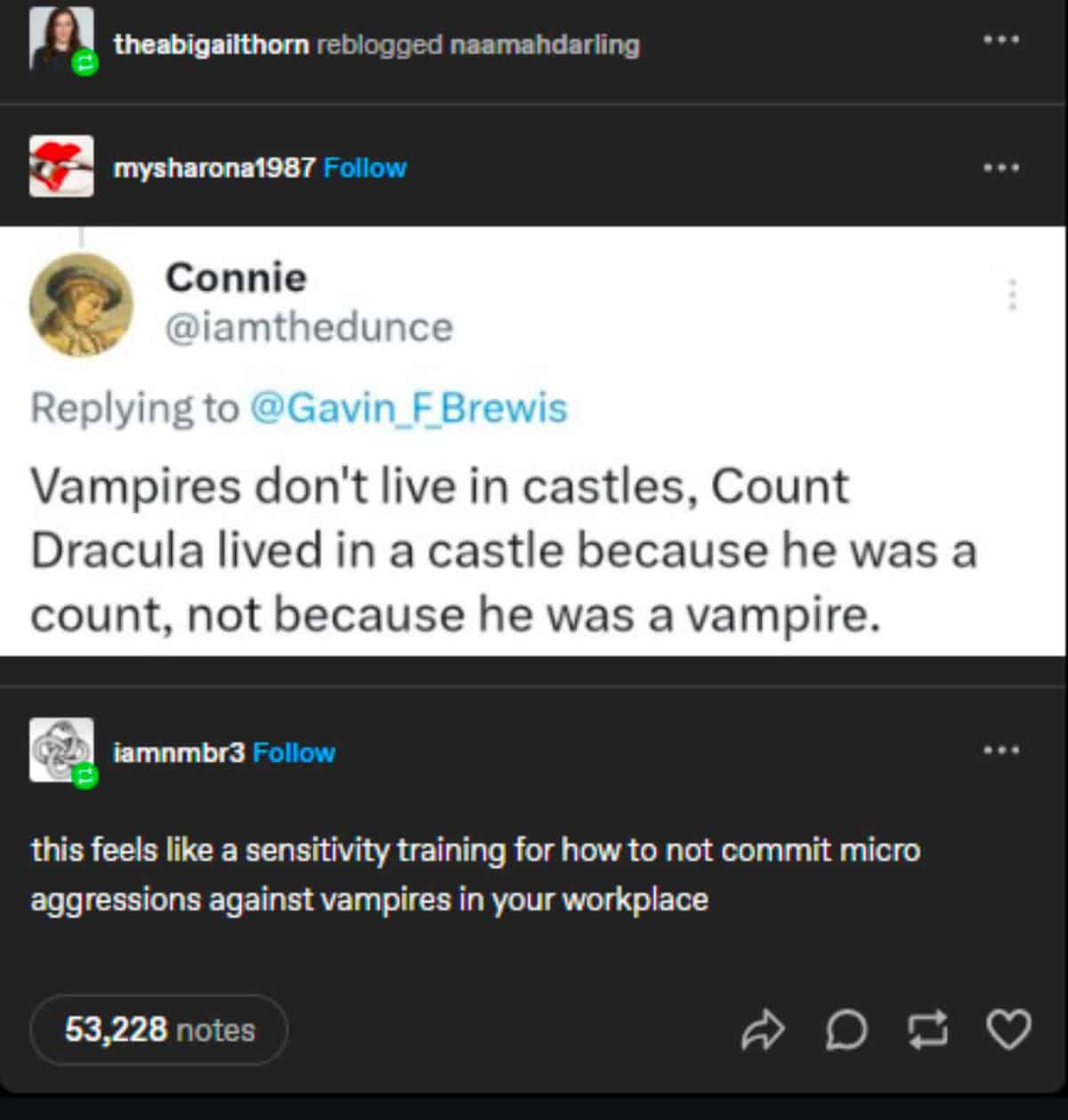This screenshot has height=1120, width=1068.
Task: Follow iamnmbr3
Action: click(x=295, y=752)
